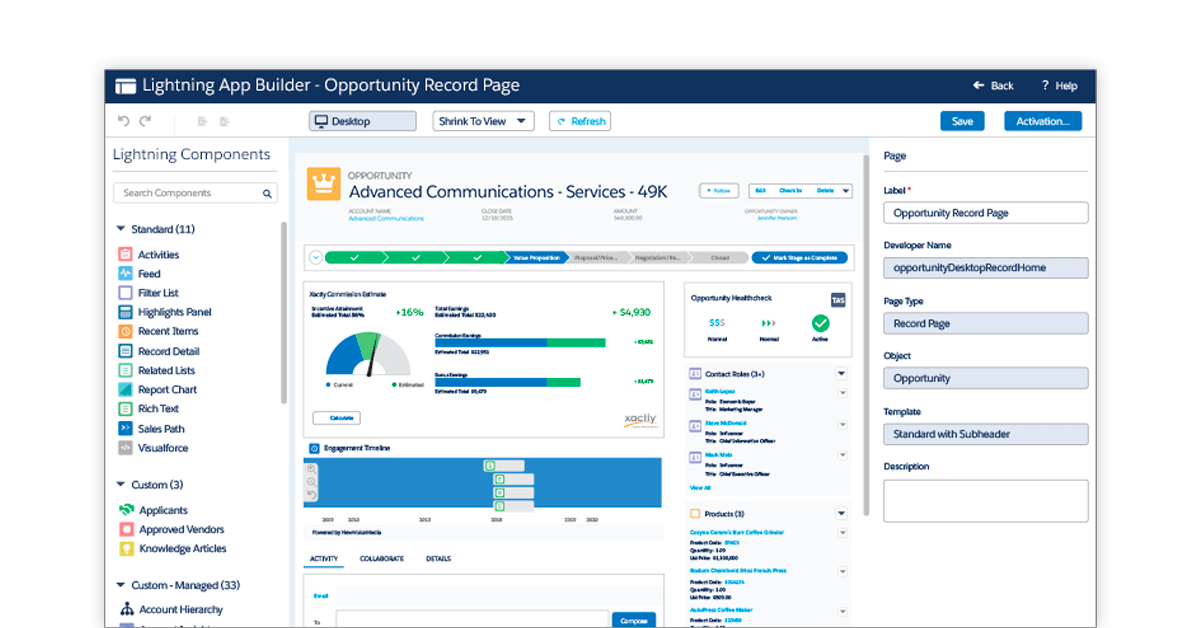Click the undo arrow in the toolbar
The height and width of the screenshot is (628, 1200).
click(124, 121)
